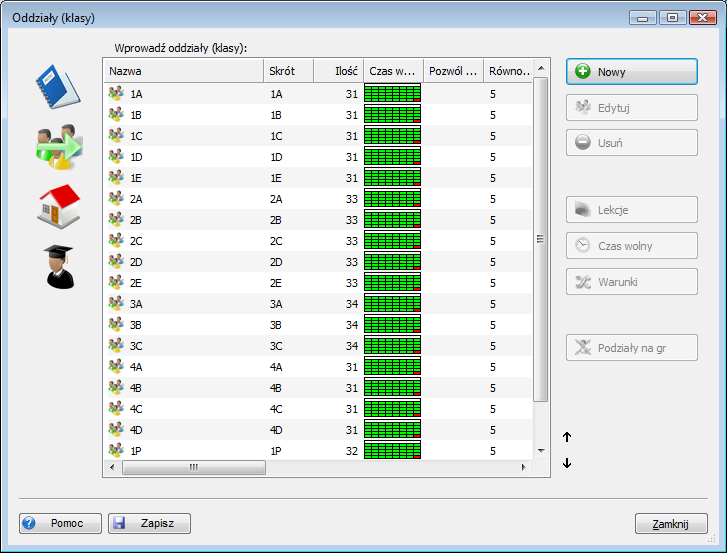Select the row named 4B
727x553 pixels.
pos(319,388)
